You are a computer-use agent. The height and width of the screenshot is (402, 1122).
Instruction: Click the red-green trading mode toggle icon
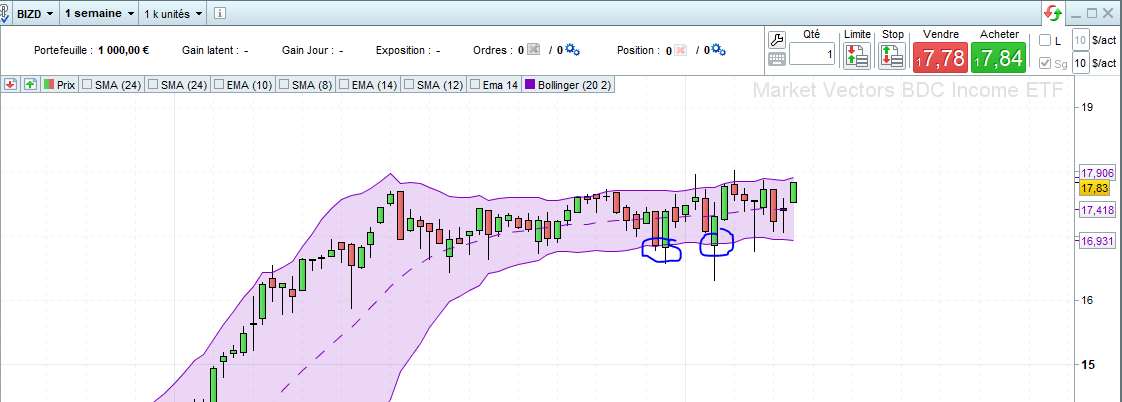[1053, 14]
